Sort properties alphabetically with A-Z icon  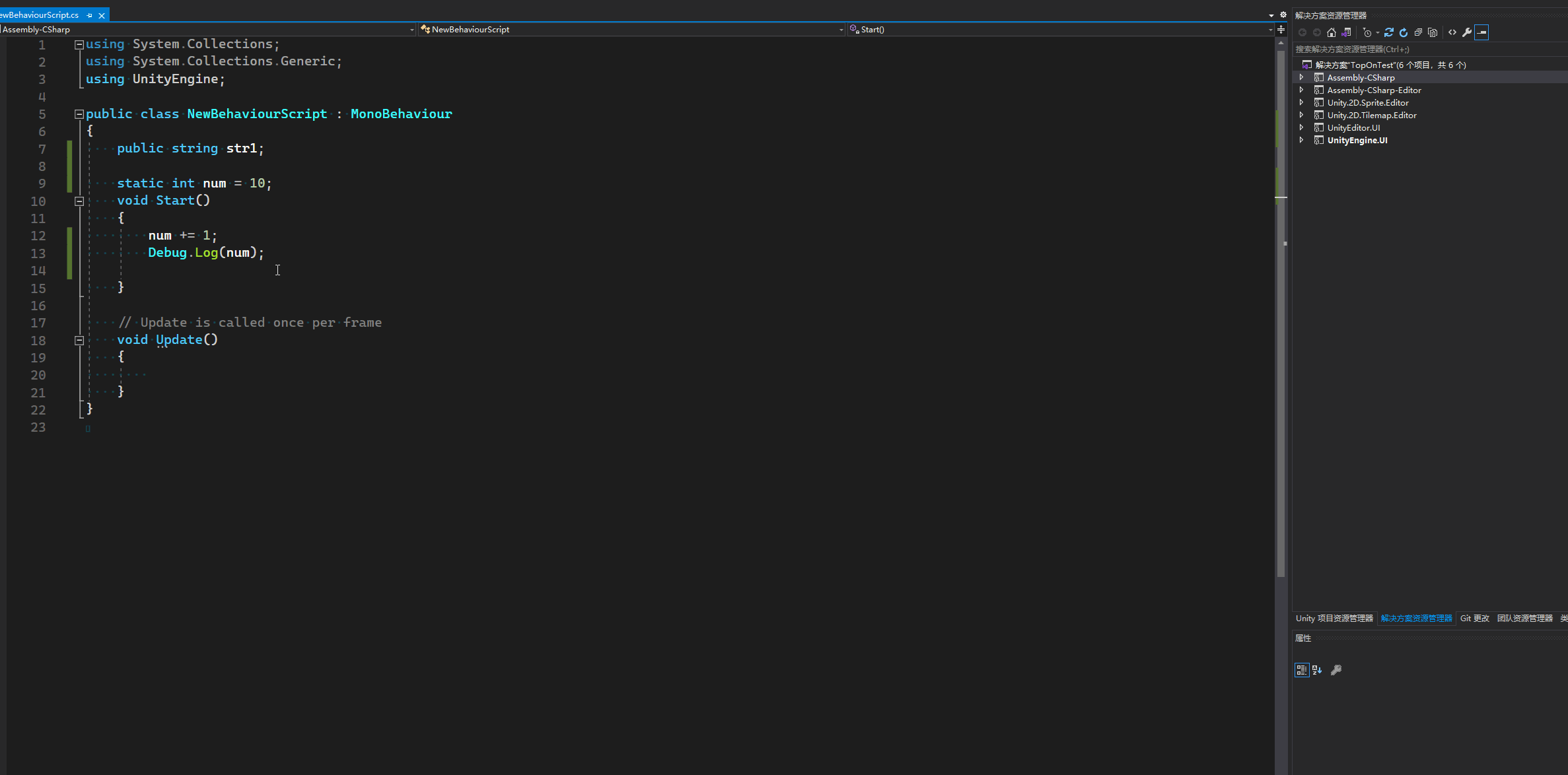coord(1317,670)
